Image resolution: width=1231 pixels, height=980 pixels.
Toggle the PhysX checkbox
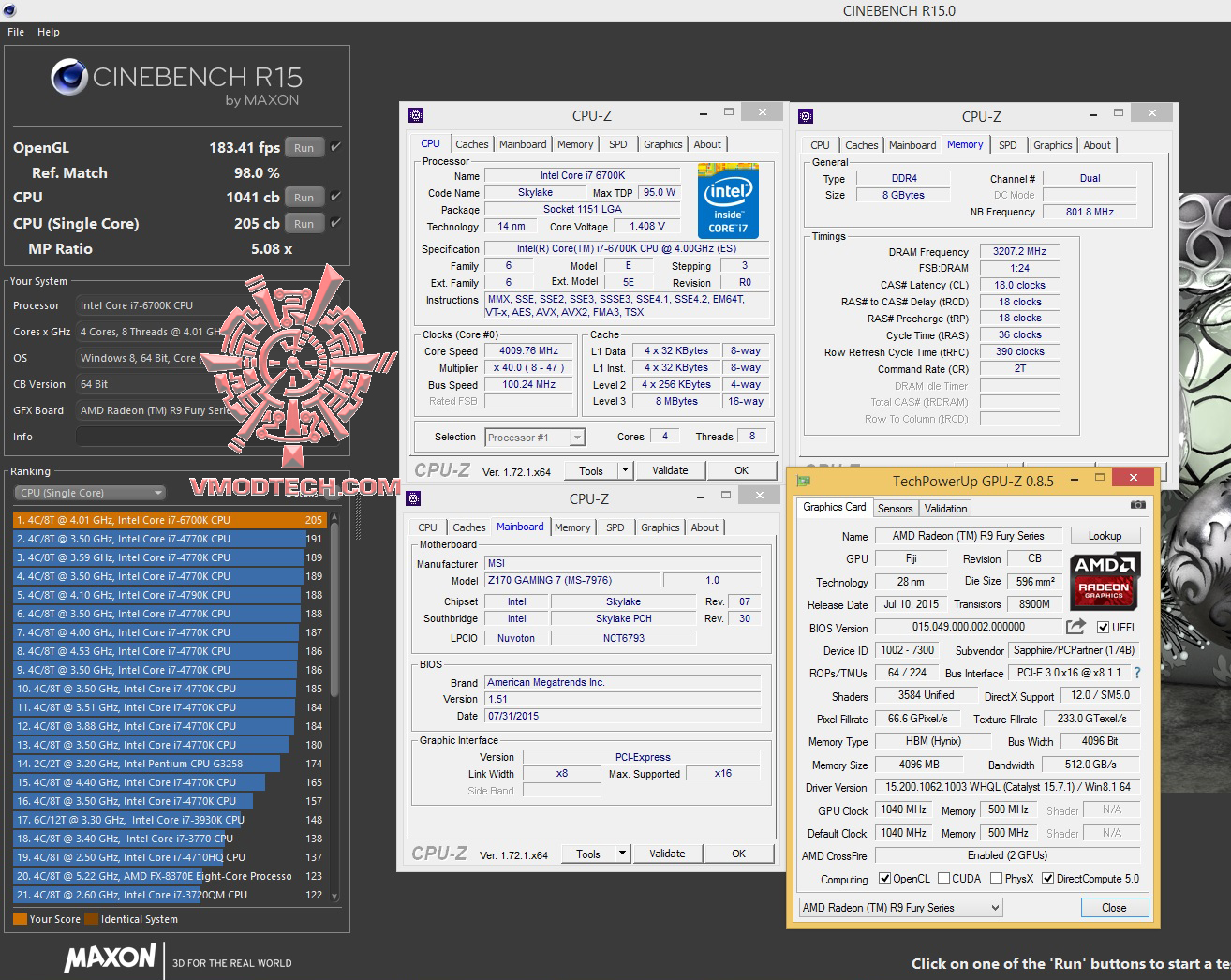[996, 879]
